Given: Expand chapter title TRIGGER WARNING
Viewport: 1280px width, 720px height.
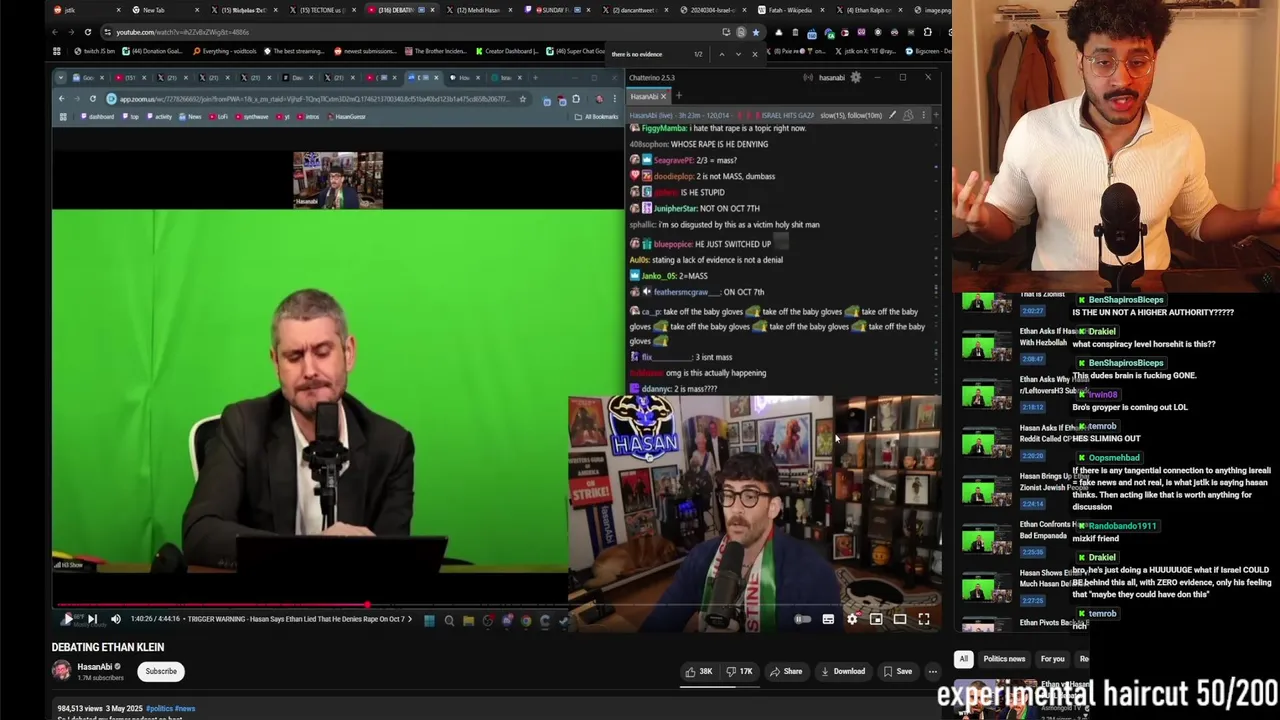Looking at the screenshot, I should coord(298,619).
